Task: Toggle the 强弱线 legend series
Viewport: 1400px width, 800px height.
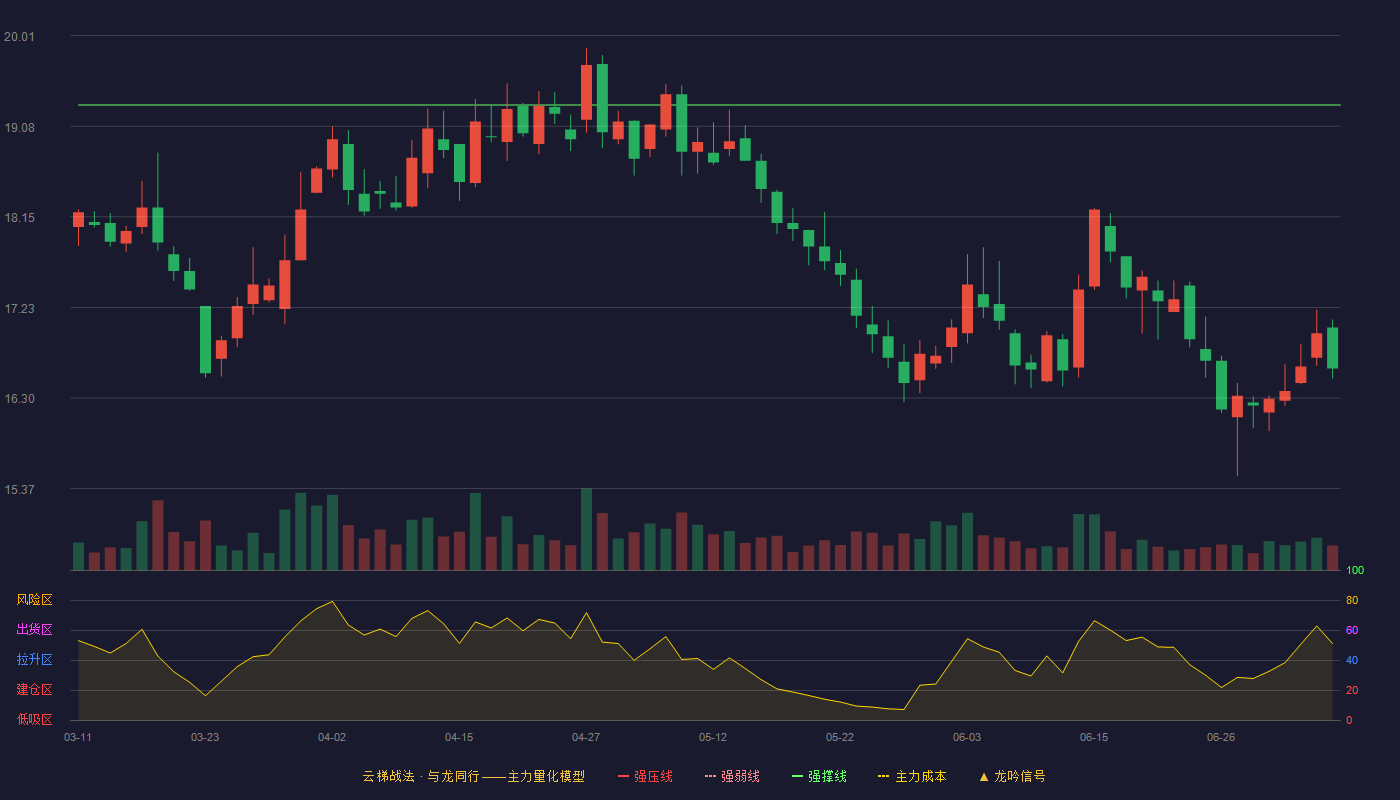Action: pyautogui.click(x=732, y=776)
